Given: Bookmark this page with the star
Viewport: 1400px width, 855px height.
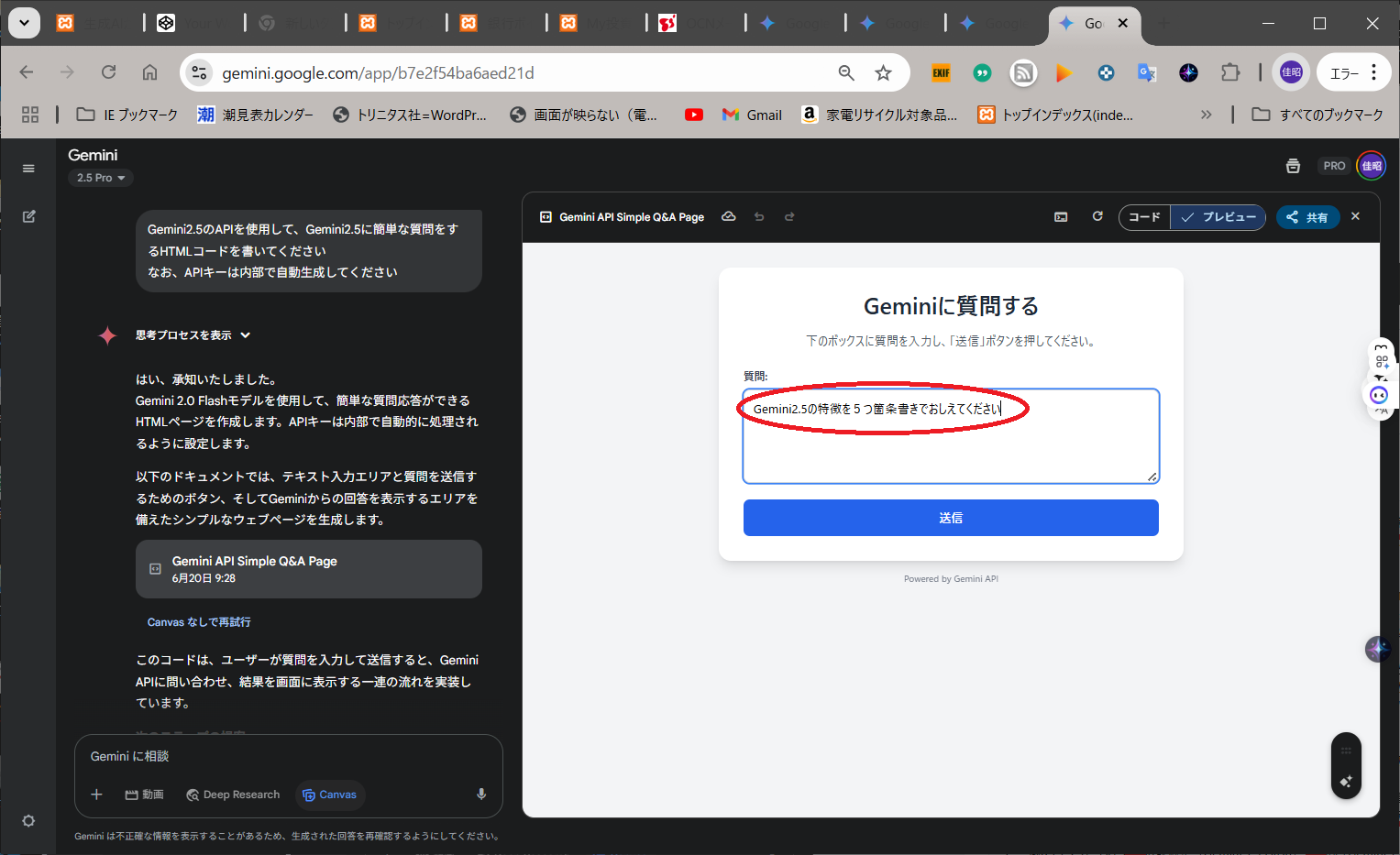Looking at the screenshot, I should tap(883, 73).
